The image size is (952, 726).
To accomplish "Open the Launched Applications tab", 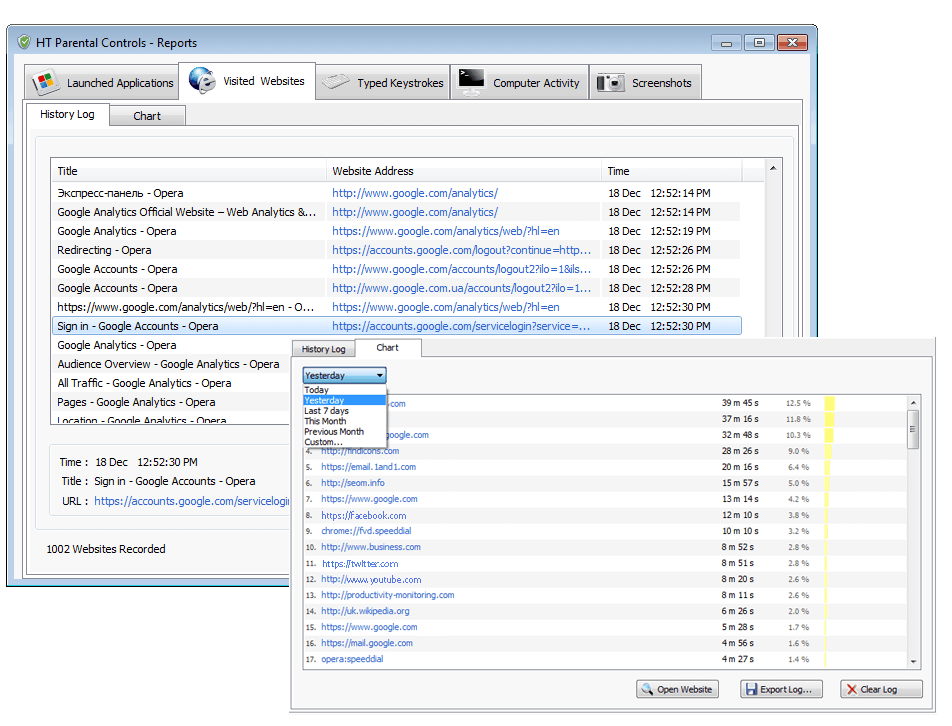I will tap(102, 83).
